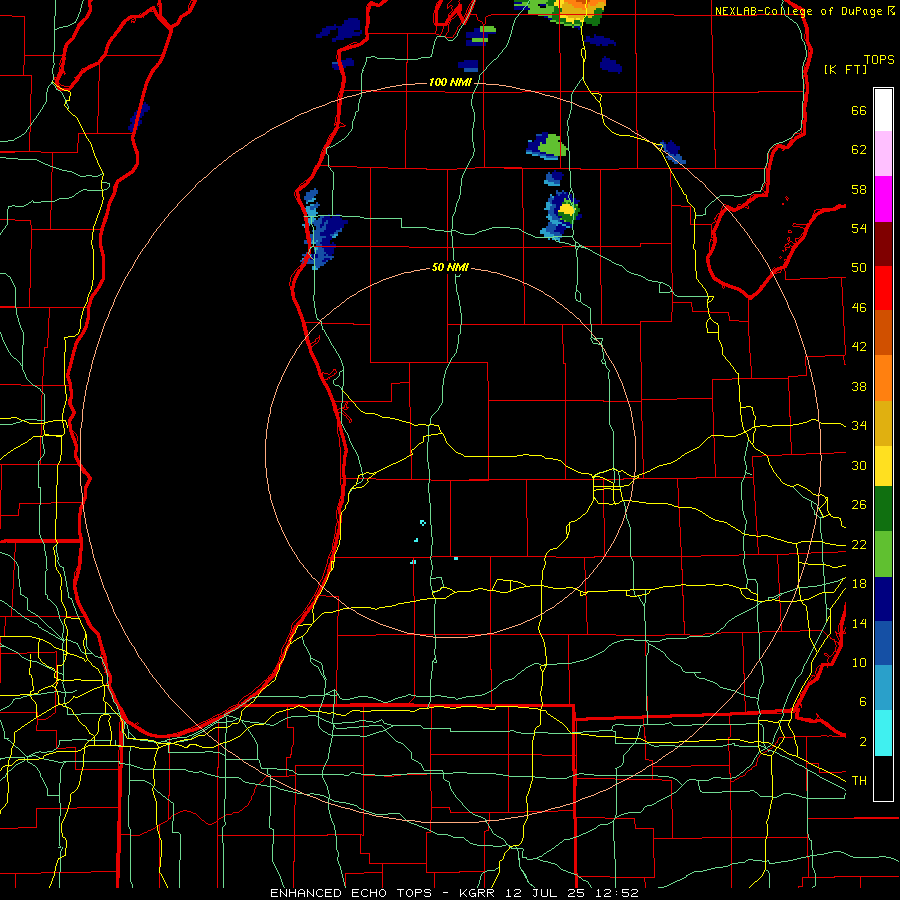Click the "50 NMI" range ring label
900x900 pixels.
click(450, 267)
